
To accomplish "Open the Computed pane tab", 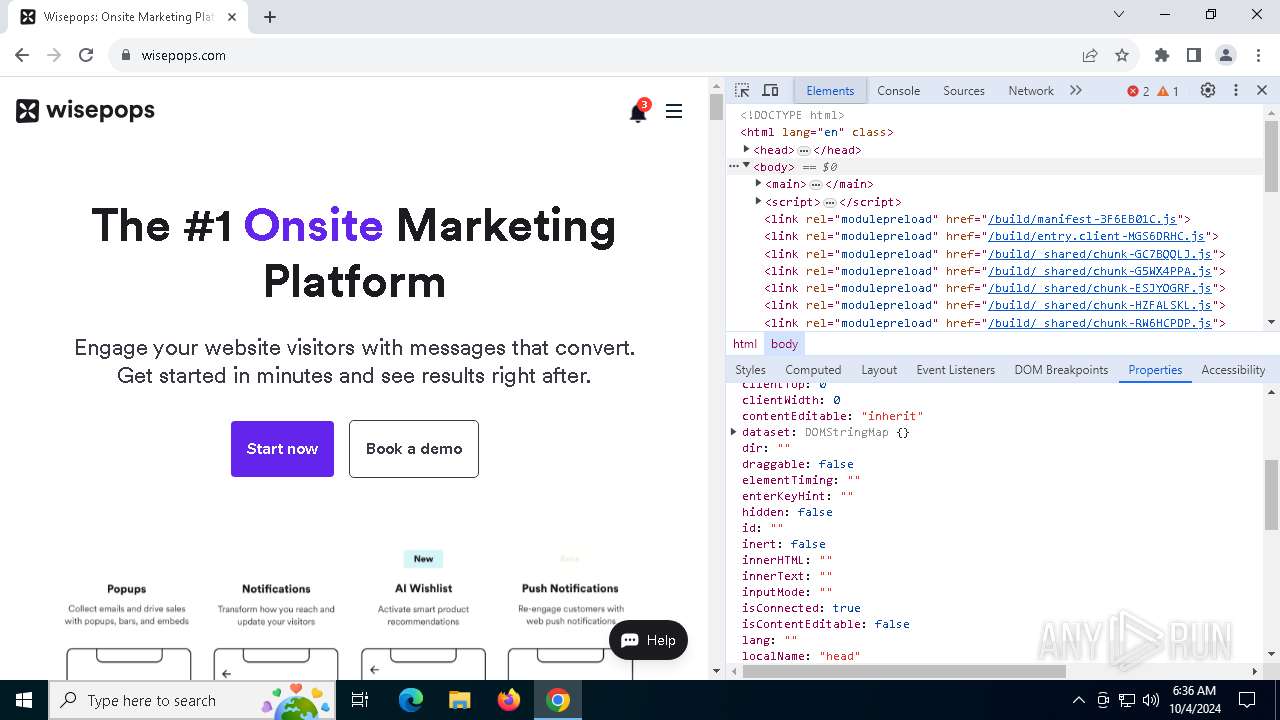I will [x=813, y=370].
